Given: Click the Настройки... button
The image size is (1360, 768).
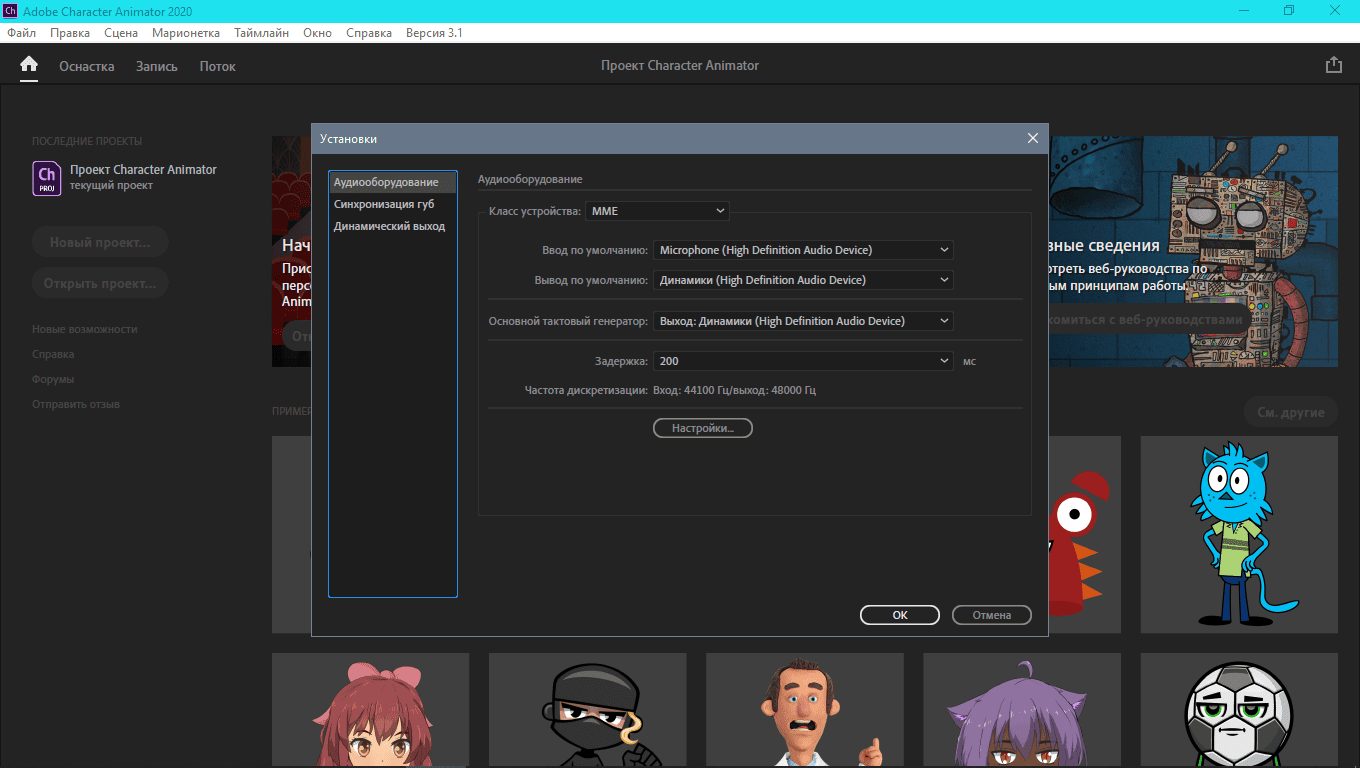Looking at the screenshot, I should 702,428.
